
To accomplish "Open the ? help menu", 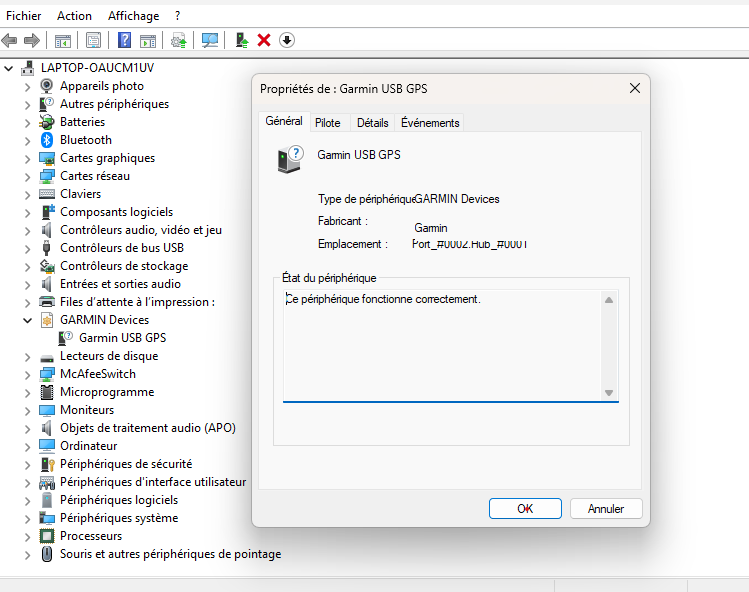I will click(177, 16).
